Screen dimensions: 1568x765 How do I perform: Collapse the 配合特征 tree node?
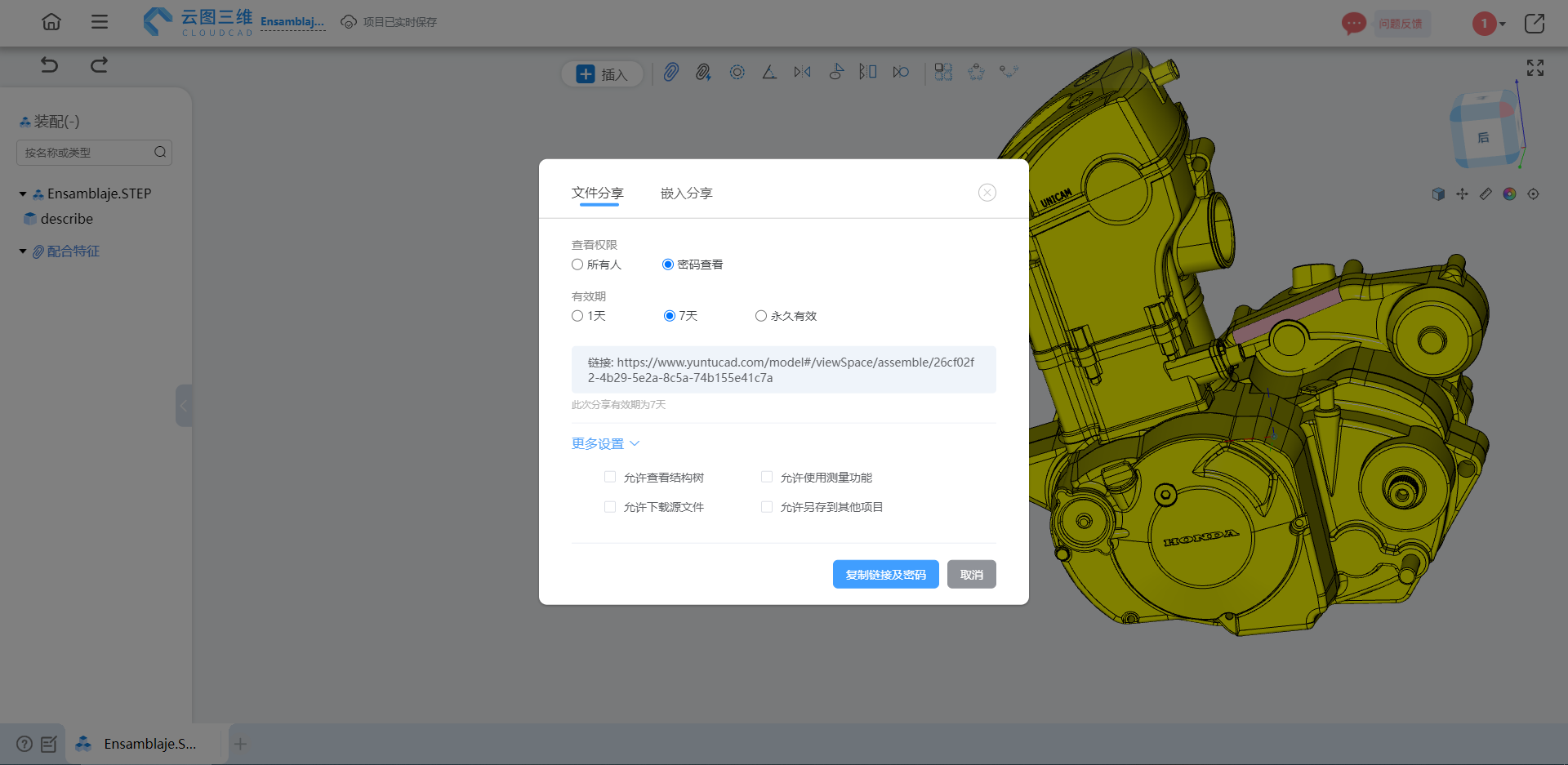coord(23,251)
